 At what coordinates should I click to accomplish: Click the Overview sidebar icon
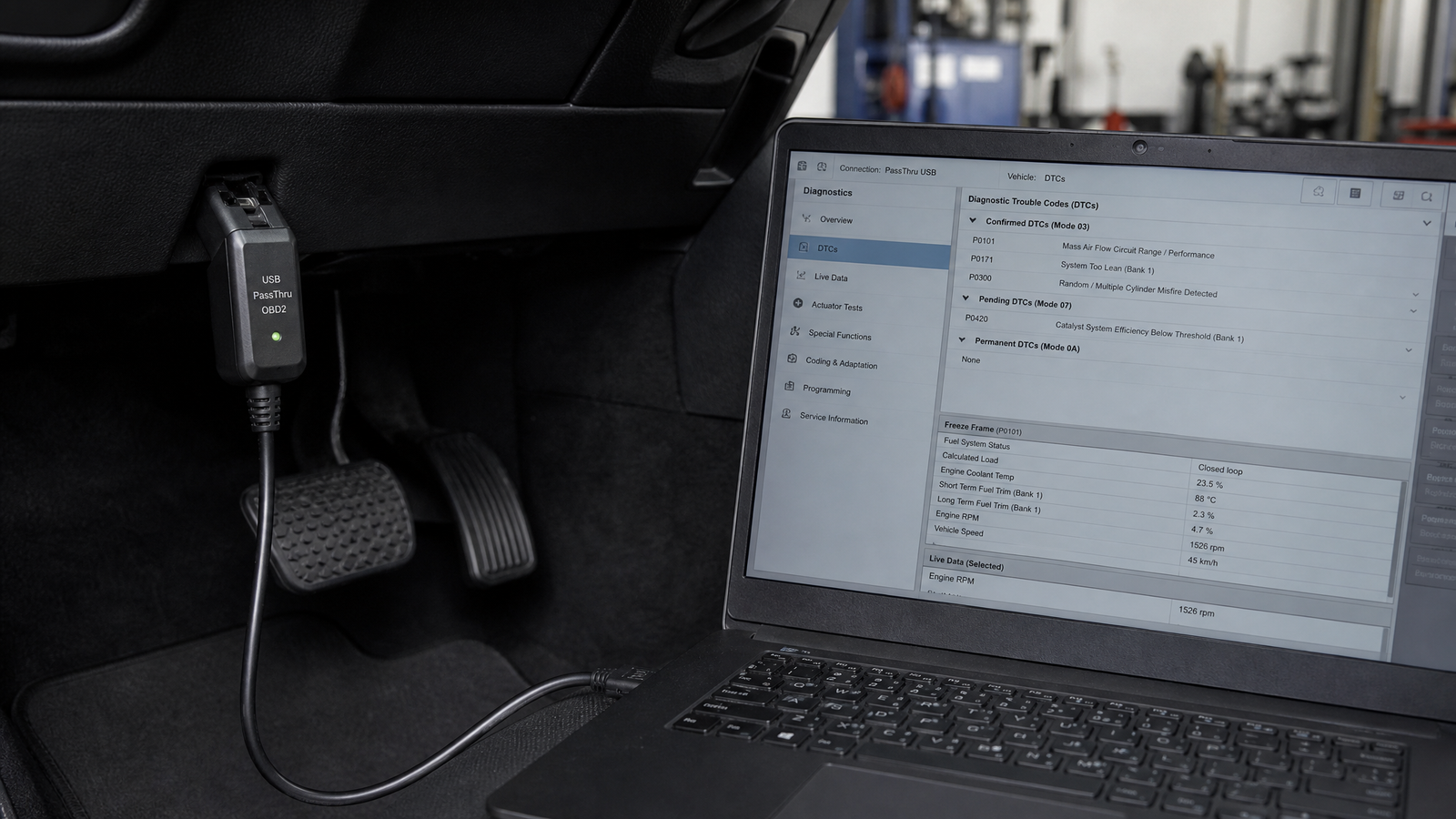pos(806,217)
